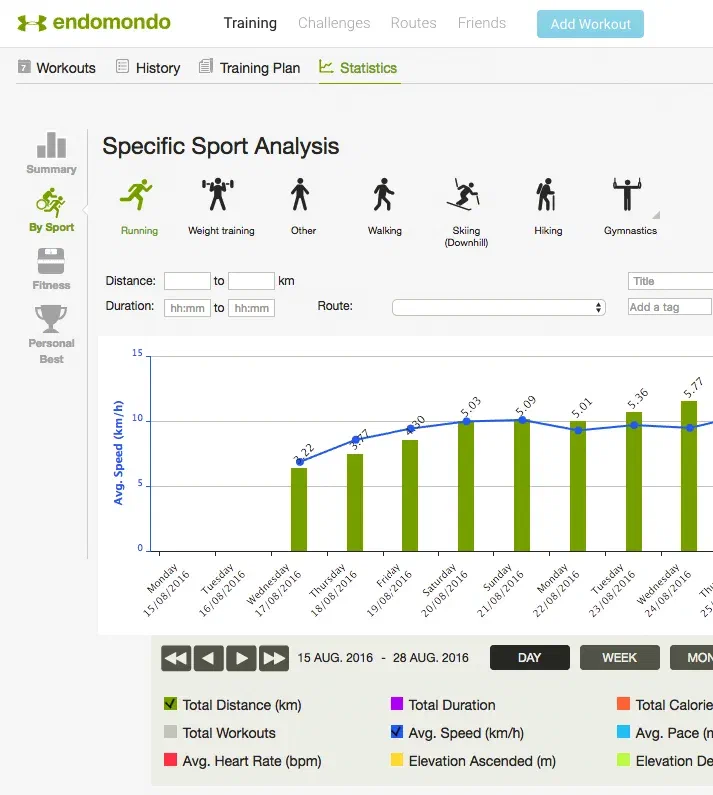Screen dimensions: 713x795
Task: Open the Training Plan tab
Action: [249, 68]
